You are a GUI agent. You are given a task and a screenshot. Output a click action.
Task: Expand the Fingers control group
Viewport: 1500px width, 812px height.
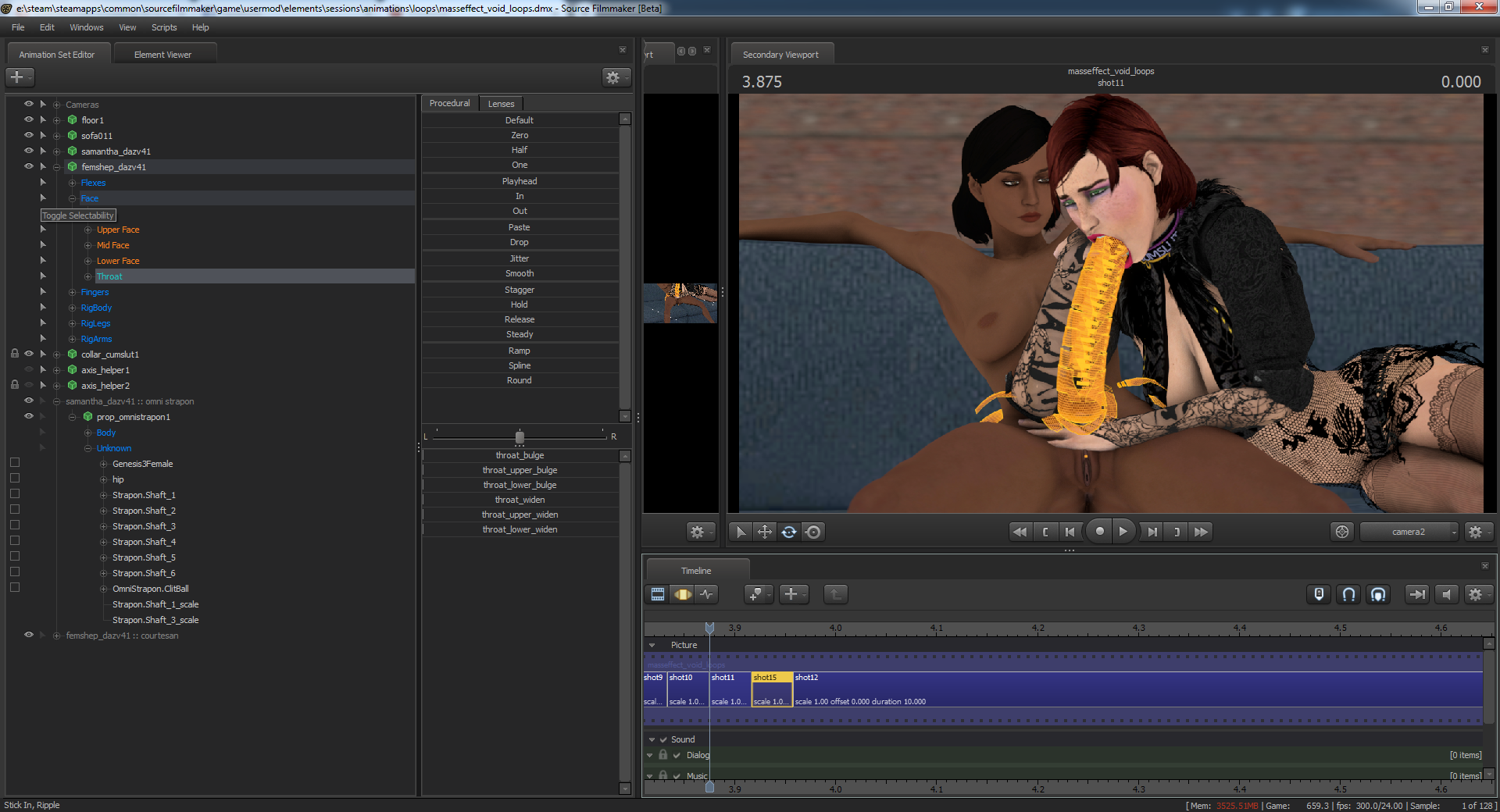[x=73, y=292]
